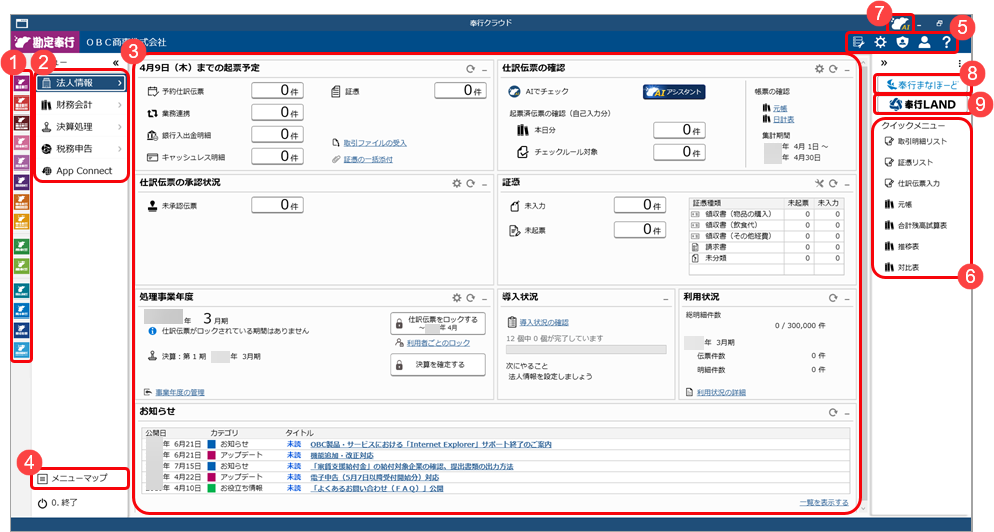Screen dimensions: 994x532
Task: Refresh the 証憑 panel
Action: tap(833, 183)
